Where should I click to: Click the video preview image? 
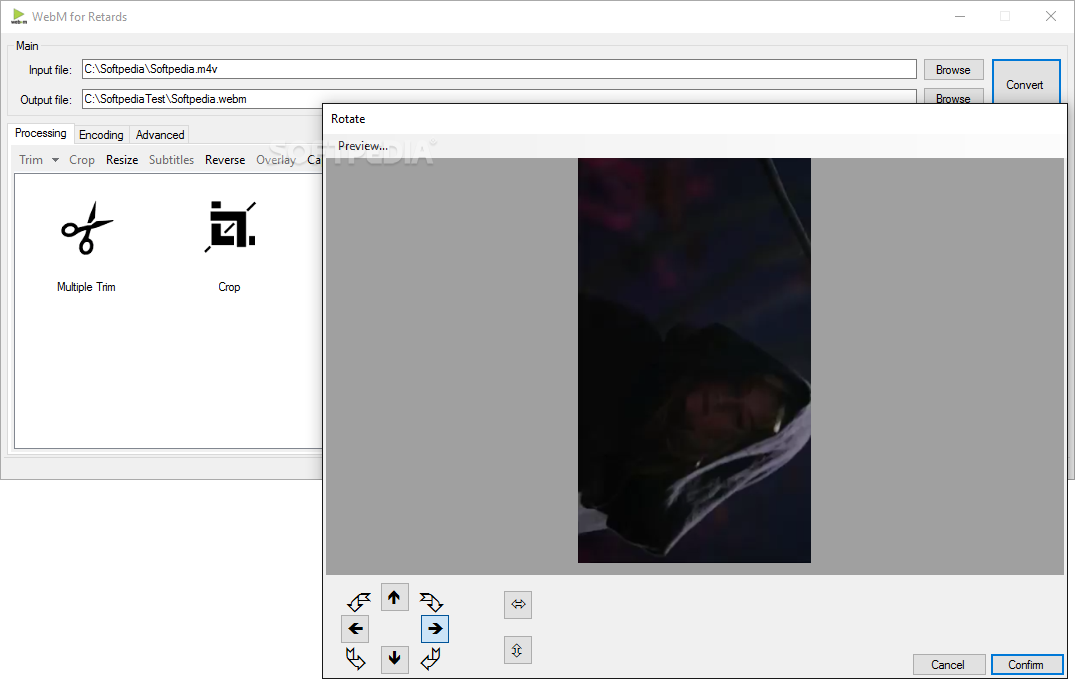[x=694, y=361]
